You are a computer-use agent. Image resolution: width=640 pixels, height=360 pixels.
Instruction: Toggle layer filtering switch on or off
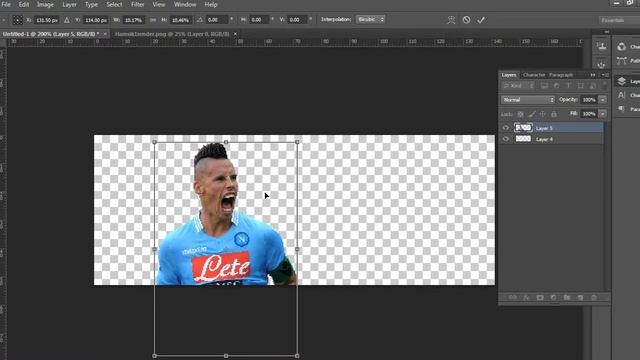pyautogui.click(x=604, y=86)
